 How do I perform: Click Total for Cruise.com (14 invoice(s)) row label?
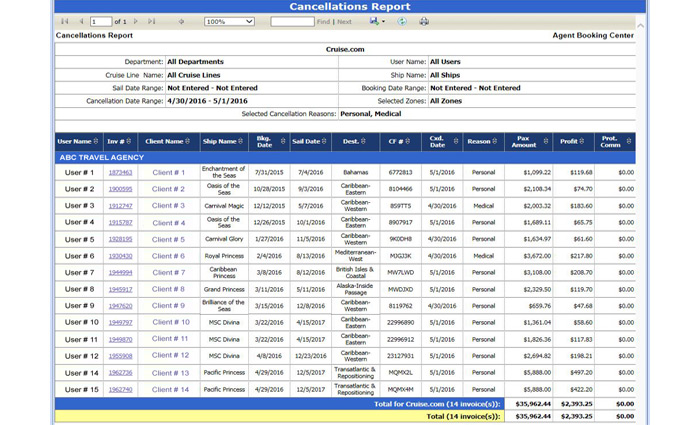click(438, 404)
